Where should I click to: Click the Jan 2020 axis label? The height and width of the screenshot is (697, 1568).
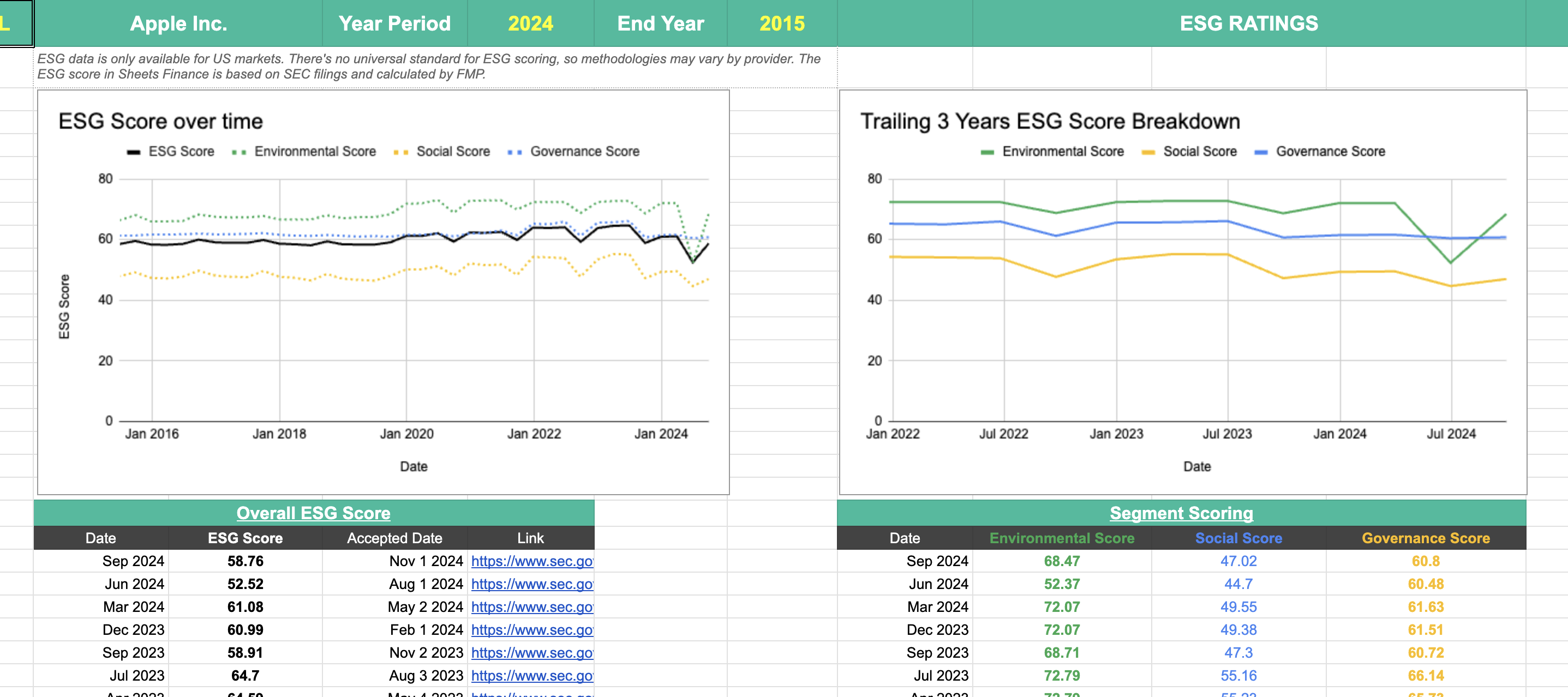click(x=406, y=434)
